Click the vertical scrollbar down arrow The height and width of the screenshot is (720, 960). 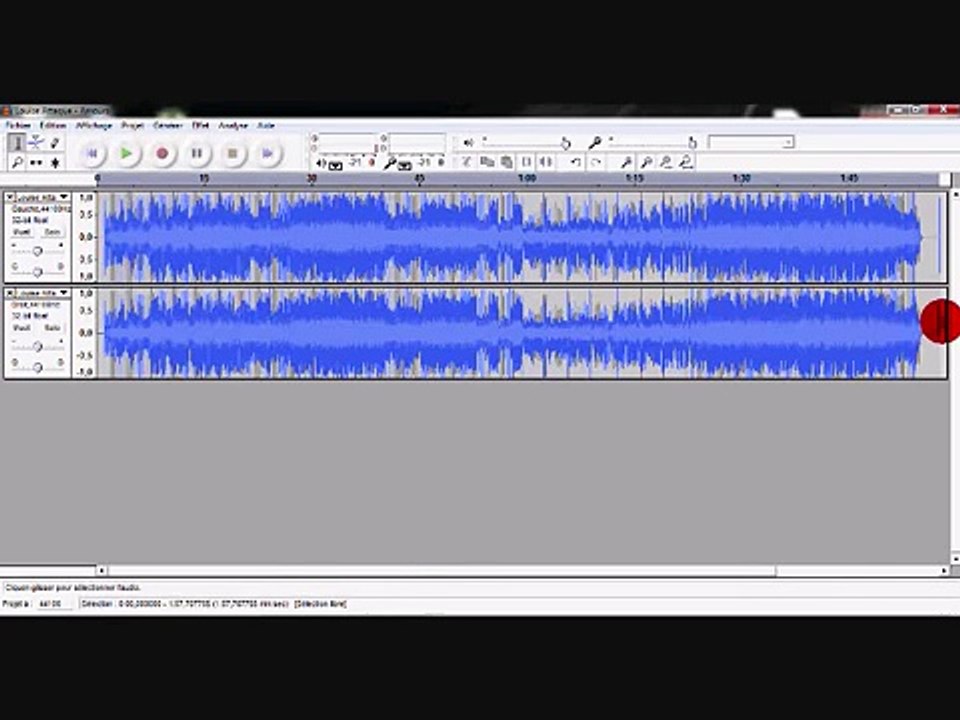[x=954, y=559]
